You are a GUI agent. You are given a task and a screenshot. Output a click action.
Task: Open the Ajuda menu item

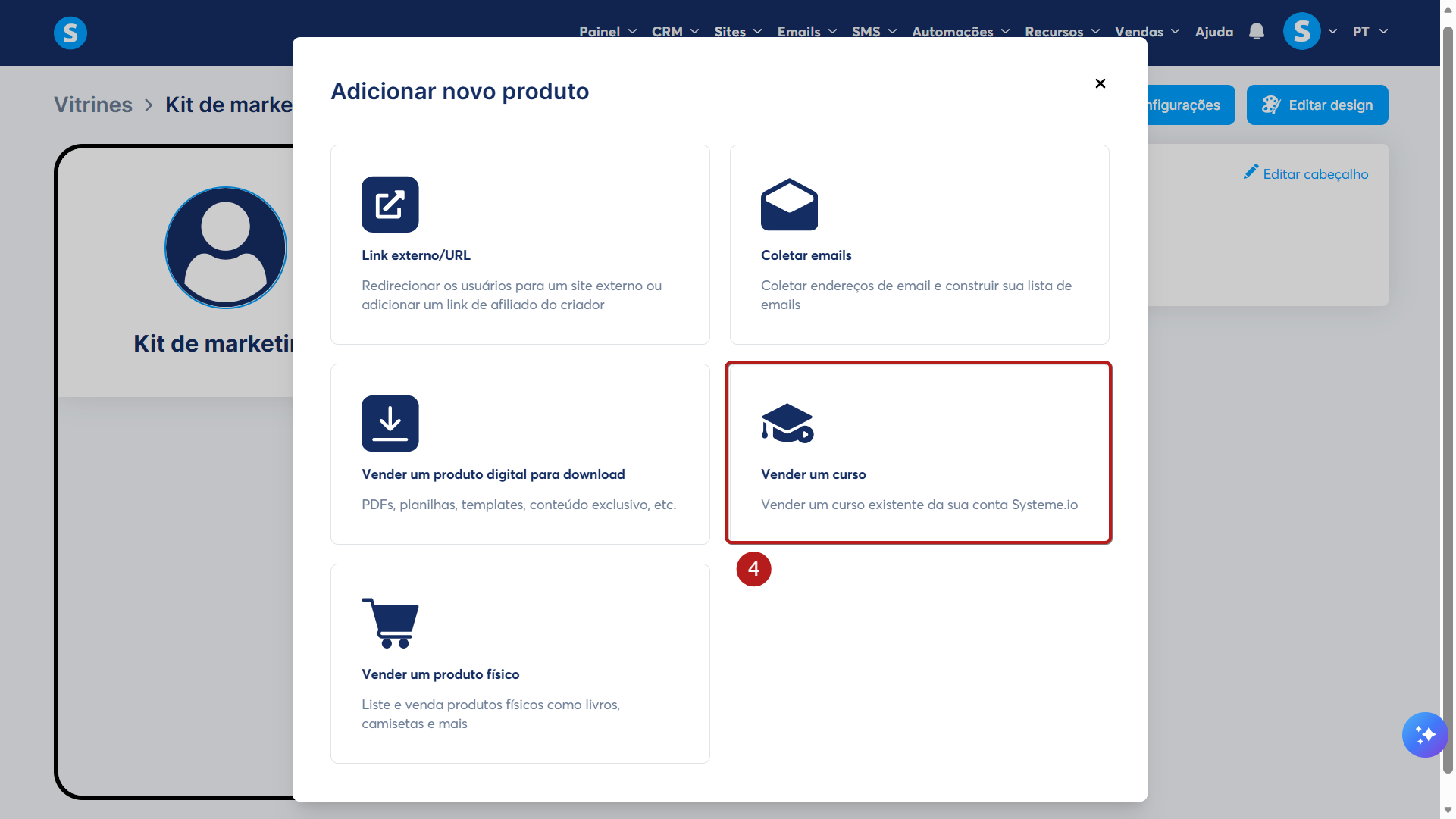coord(1213,32)
